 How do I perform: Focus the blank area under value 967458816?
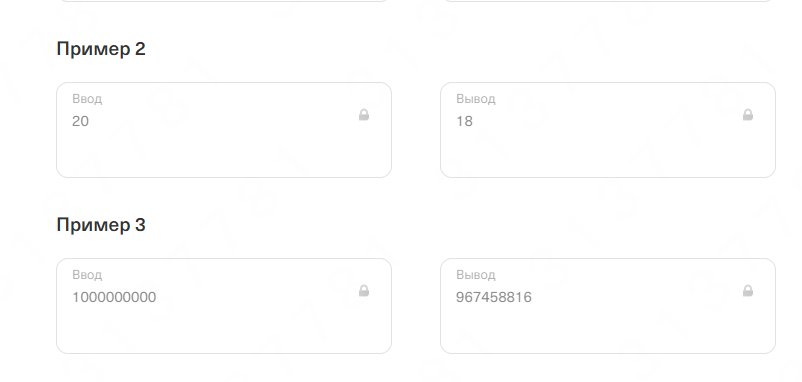608,328
